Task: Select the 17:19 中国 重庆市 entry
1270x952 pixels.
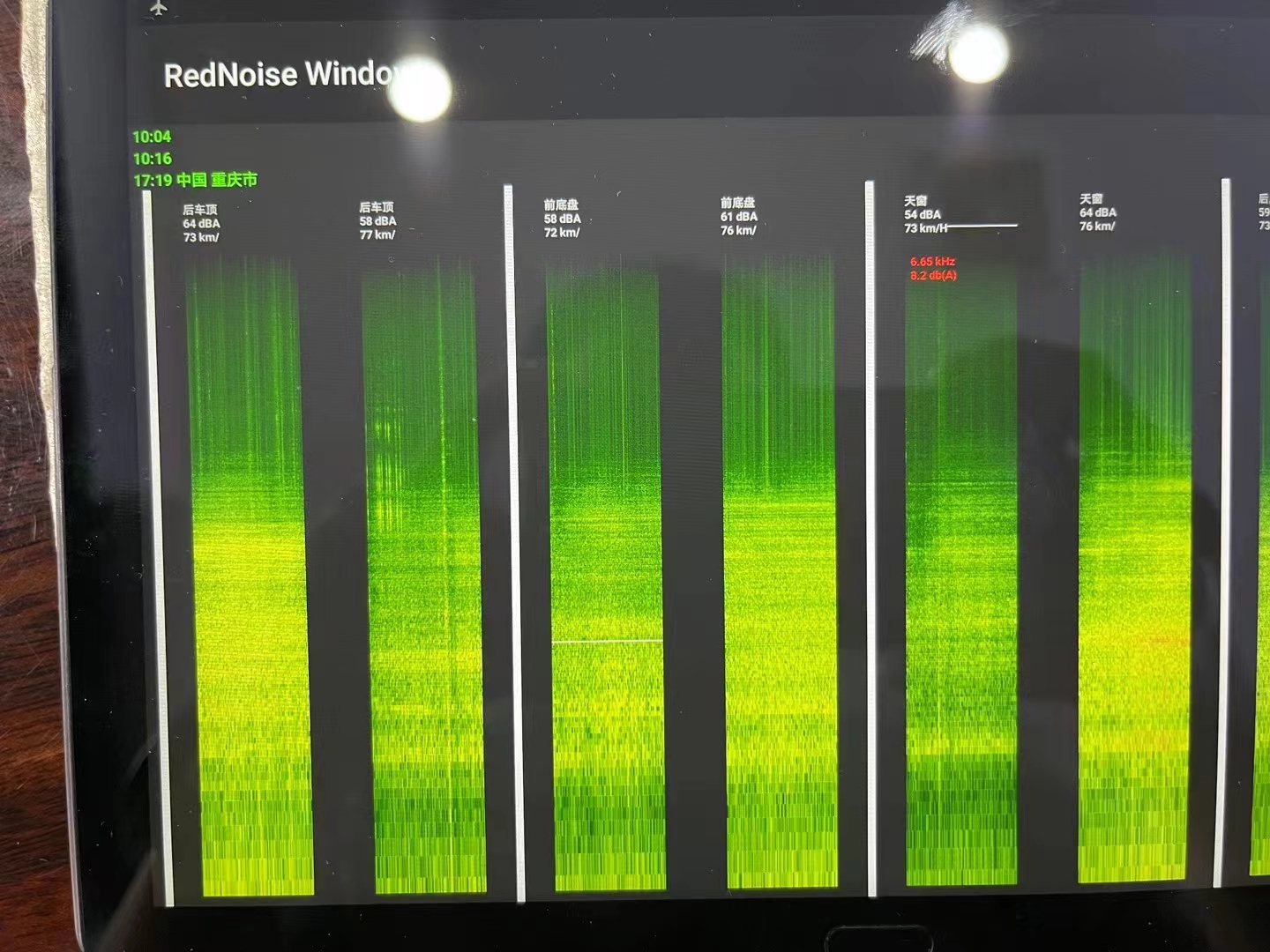Action: 195,180
